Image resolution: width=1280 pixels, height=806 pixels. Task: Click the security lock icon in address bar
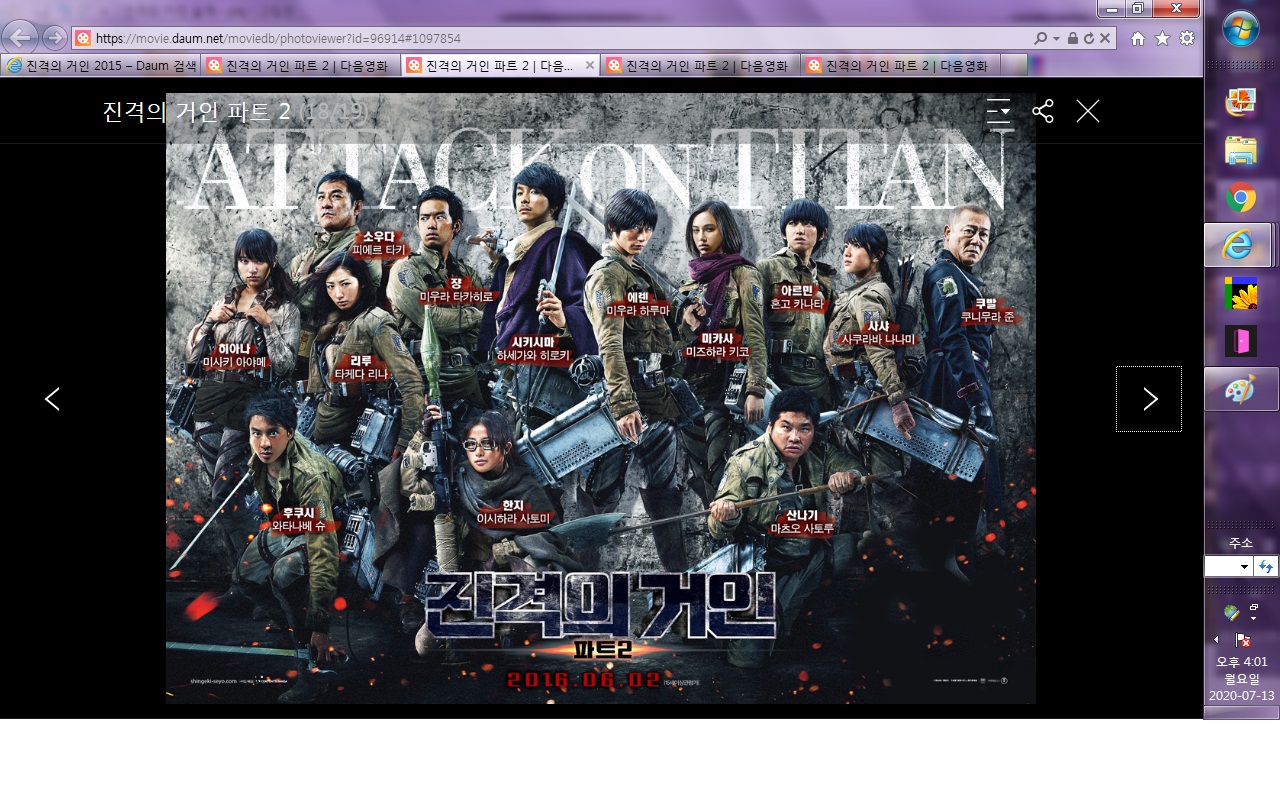1073,38
